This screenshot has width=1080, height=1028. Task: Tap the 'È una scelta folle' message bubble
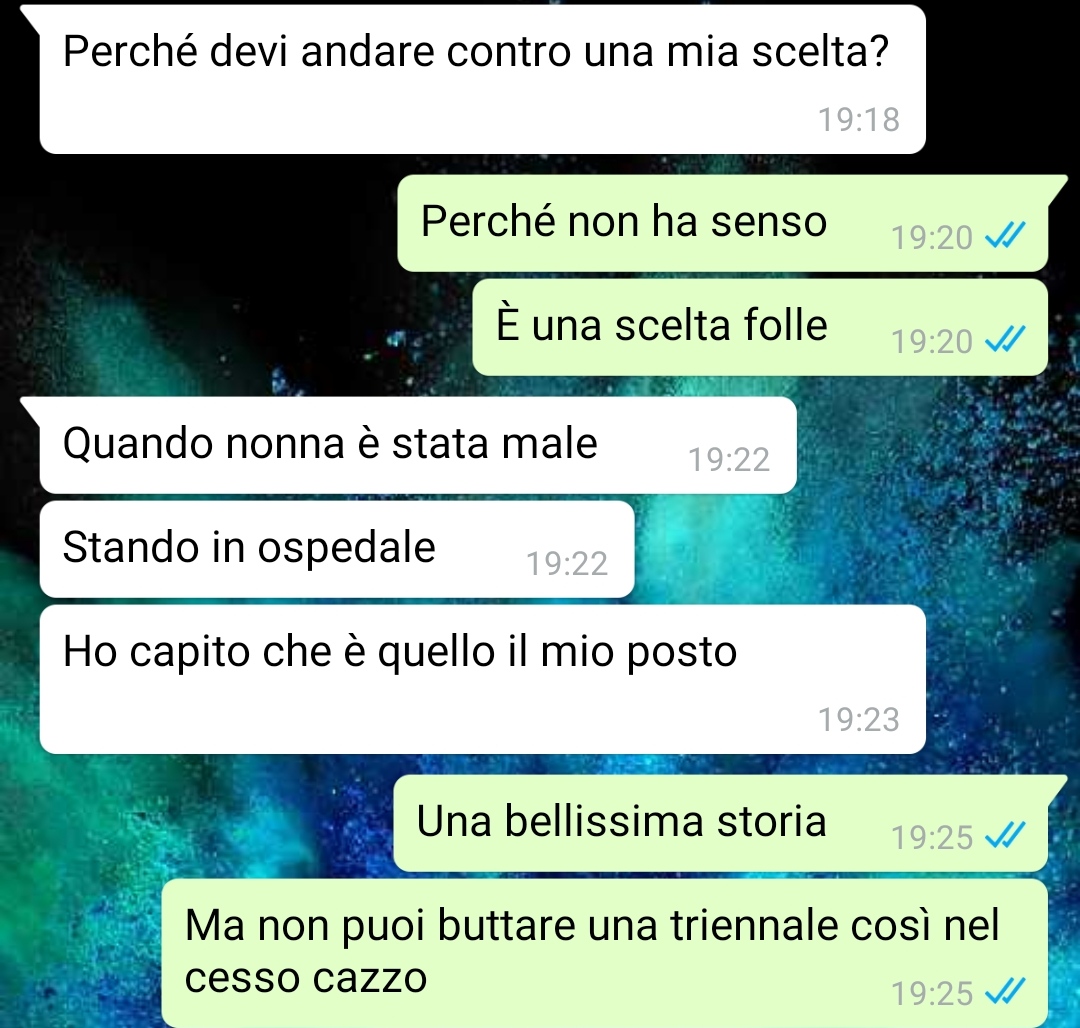click(760, 327)
